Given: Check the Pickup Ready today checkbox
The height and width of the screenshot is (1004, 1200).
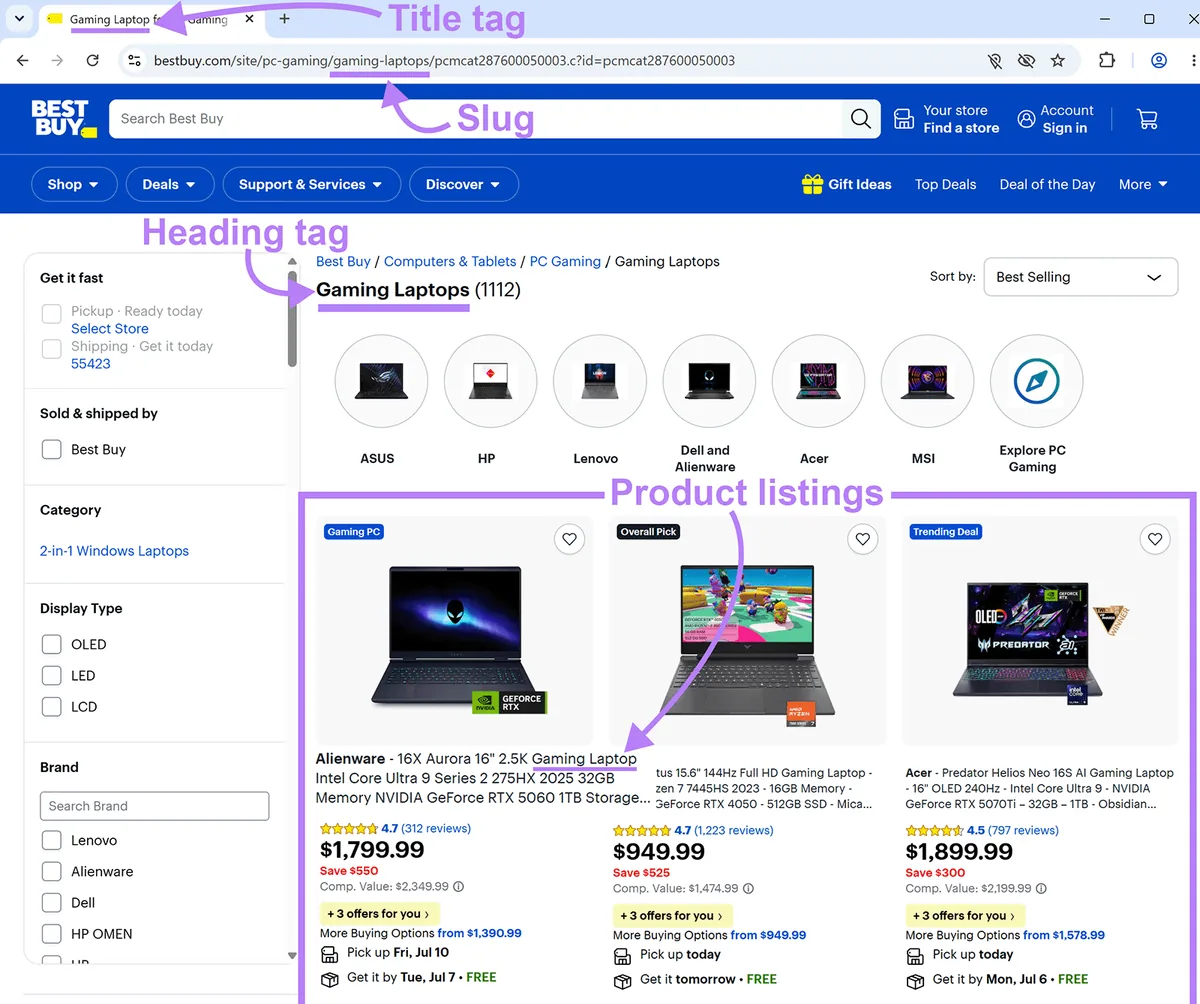Looking at the screenshot, I should pos(52,315).
